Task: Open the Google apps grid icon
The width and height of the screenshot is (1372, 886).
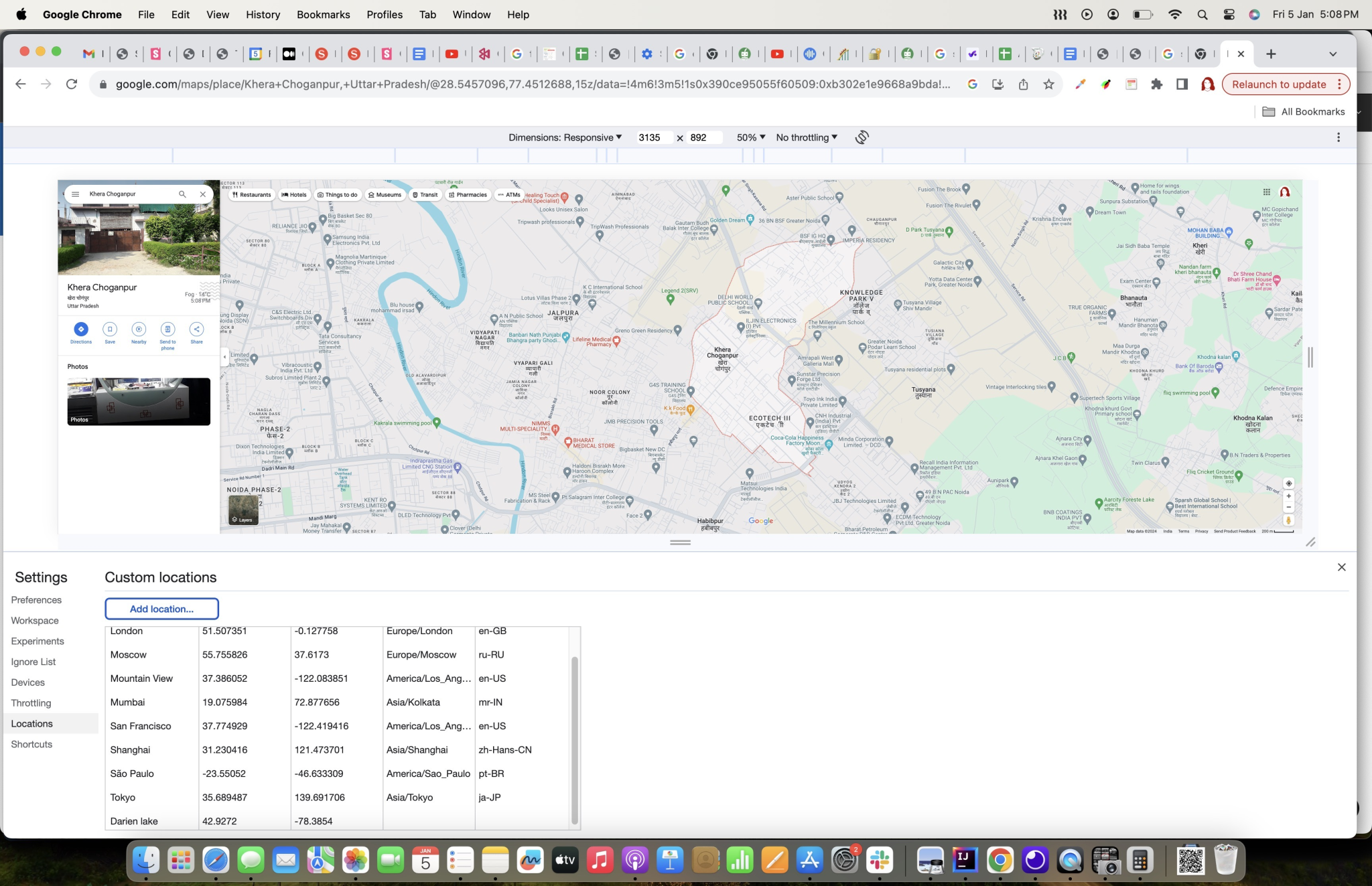Action: (x=1266, y=192)
